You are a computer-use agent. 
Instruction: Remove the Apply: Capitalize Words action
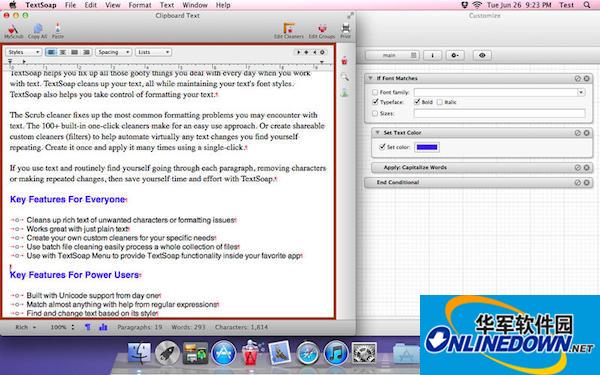[586, 168]
